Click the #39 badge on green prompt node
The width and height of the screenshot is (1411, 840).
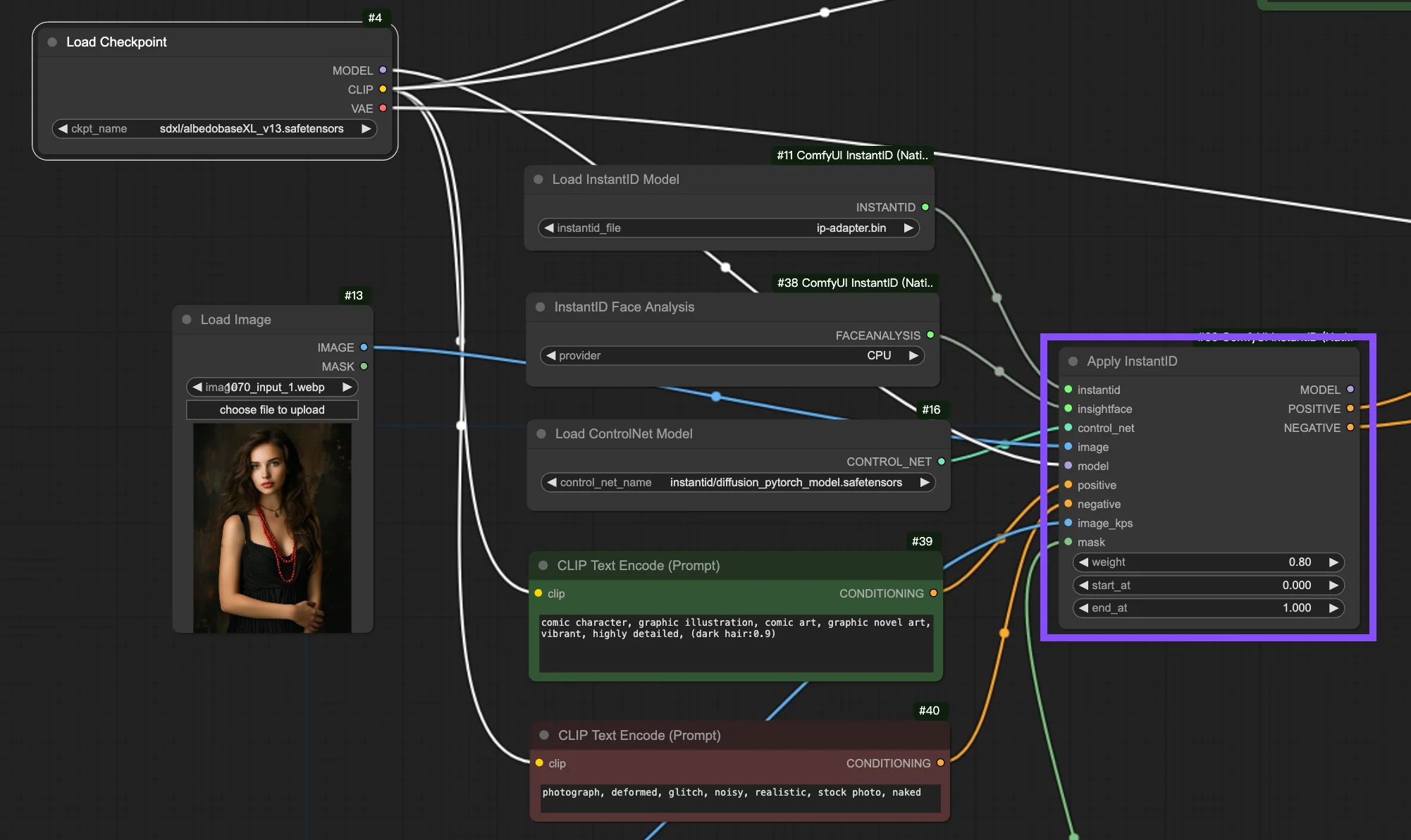(922, 541)
